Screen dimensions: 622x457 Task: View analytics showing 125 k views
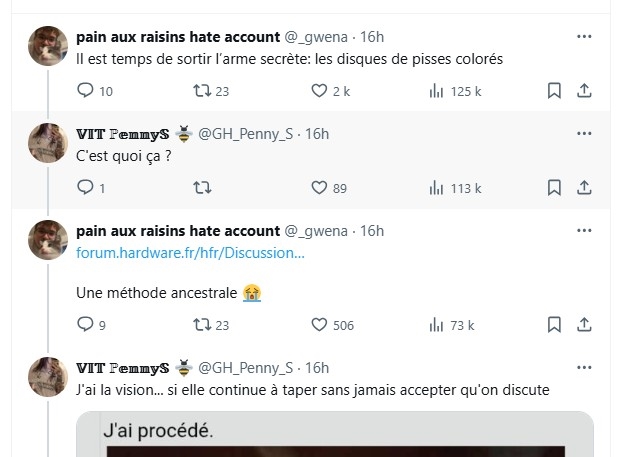point(436,91)
